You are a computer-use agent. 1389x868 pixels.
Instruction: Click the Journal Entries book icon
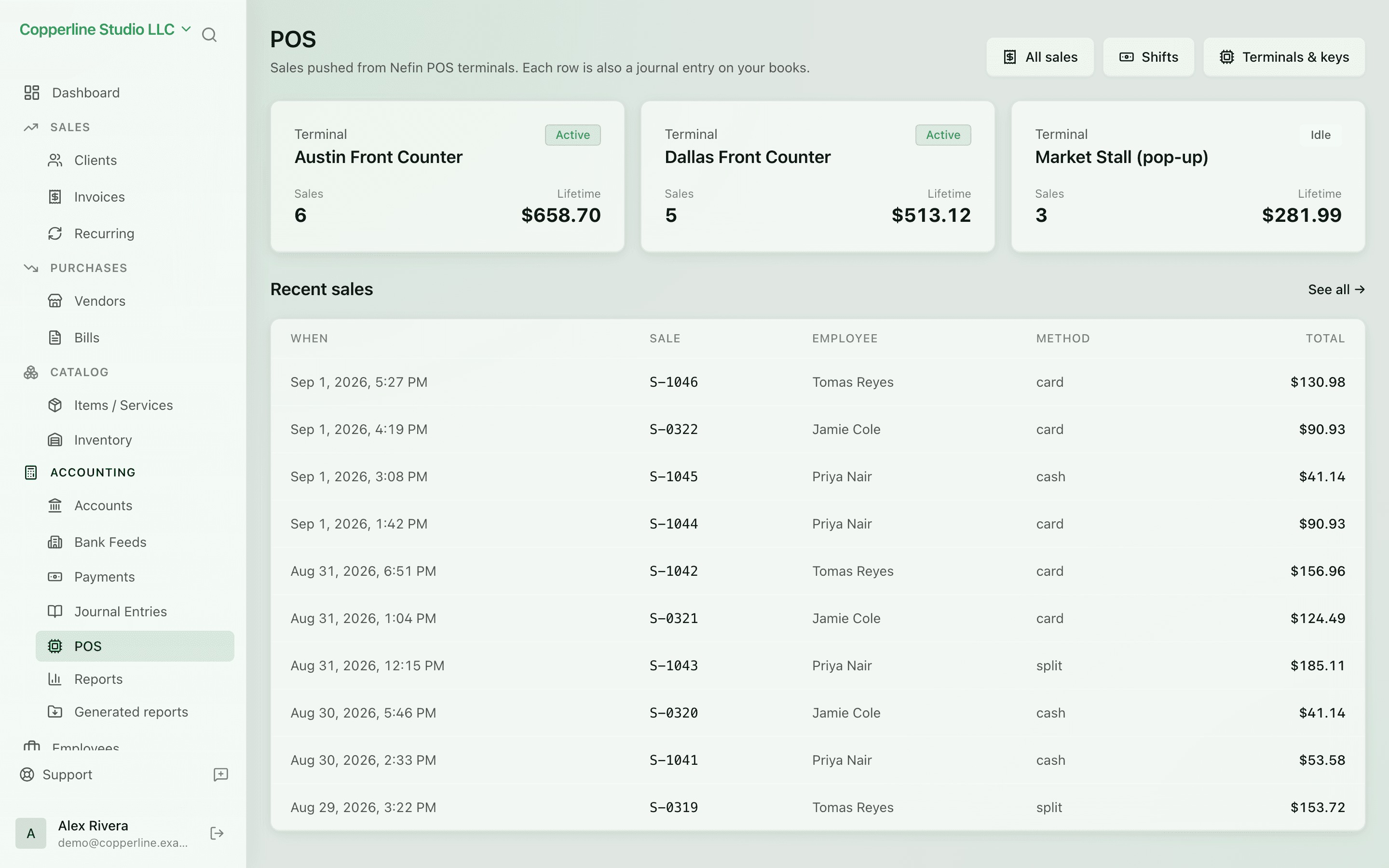coord(55,611)
